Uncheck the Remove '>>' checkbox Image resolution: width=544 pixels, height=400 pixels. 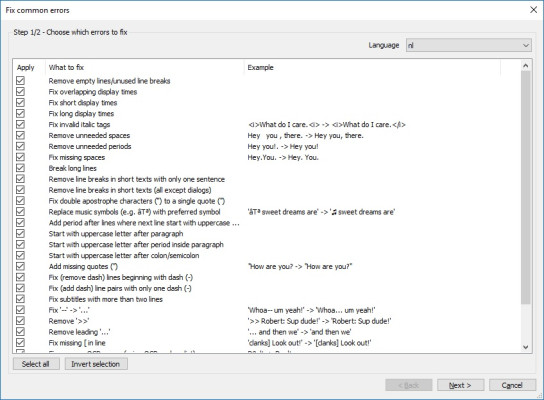pyautogui.click(x=20, y=321)
